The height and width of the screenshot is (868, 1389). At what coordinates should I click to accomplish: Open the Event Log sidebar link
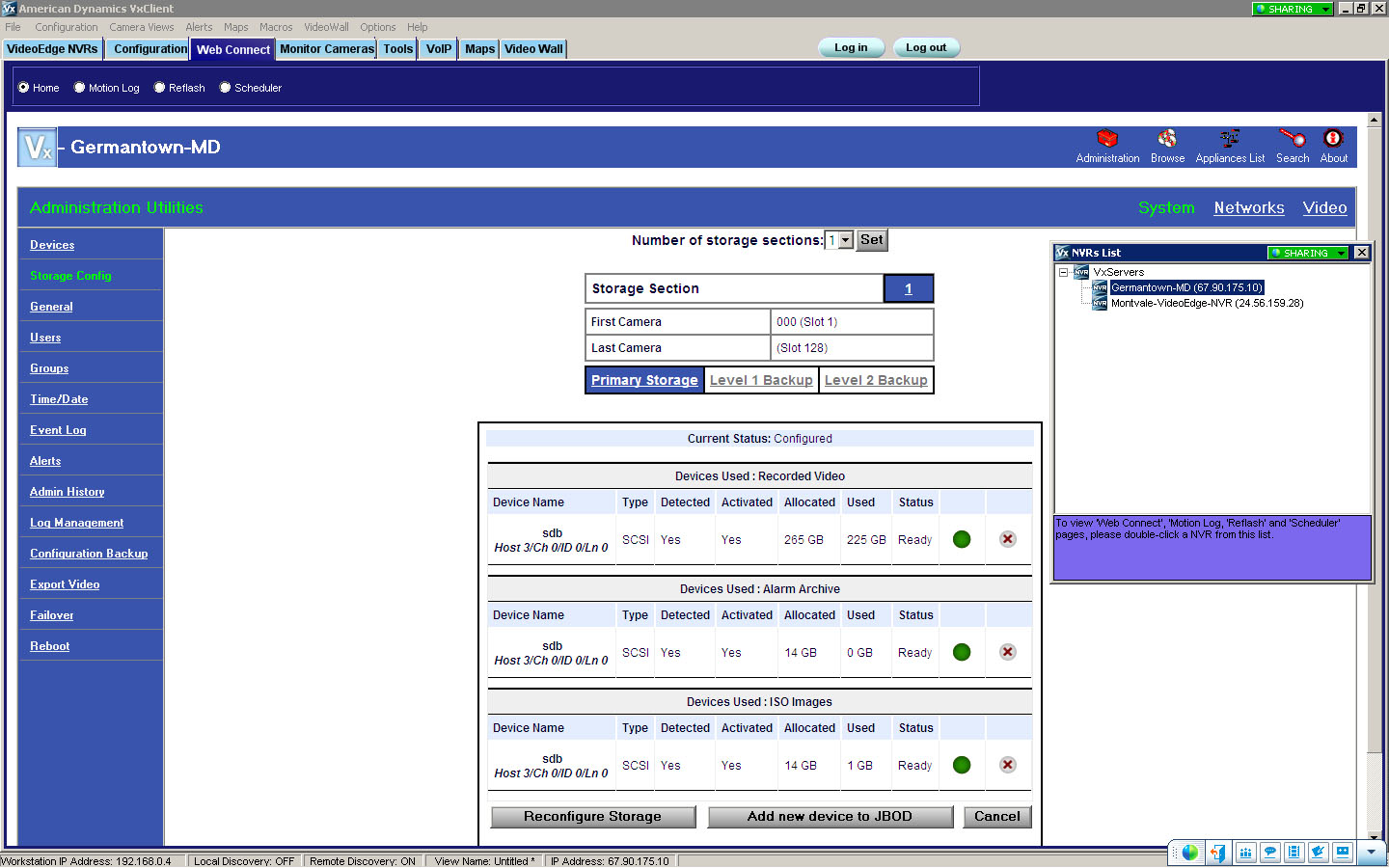point(58,430)
